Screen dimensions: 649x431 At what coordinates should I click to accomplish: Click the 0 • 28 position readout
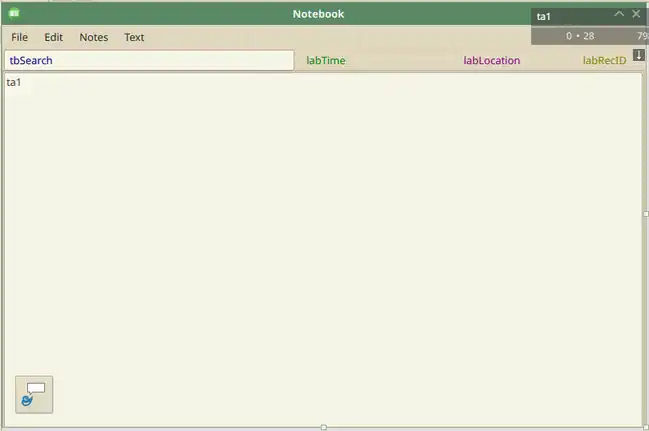(x=580, y=36)
